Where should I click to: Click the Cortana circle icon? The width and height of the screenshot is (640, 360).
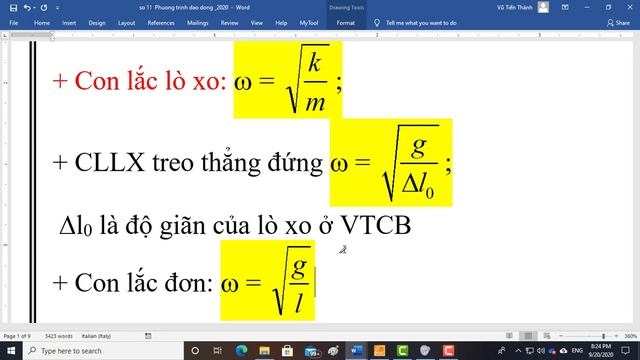(x=195, y=351)
